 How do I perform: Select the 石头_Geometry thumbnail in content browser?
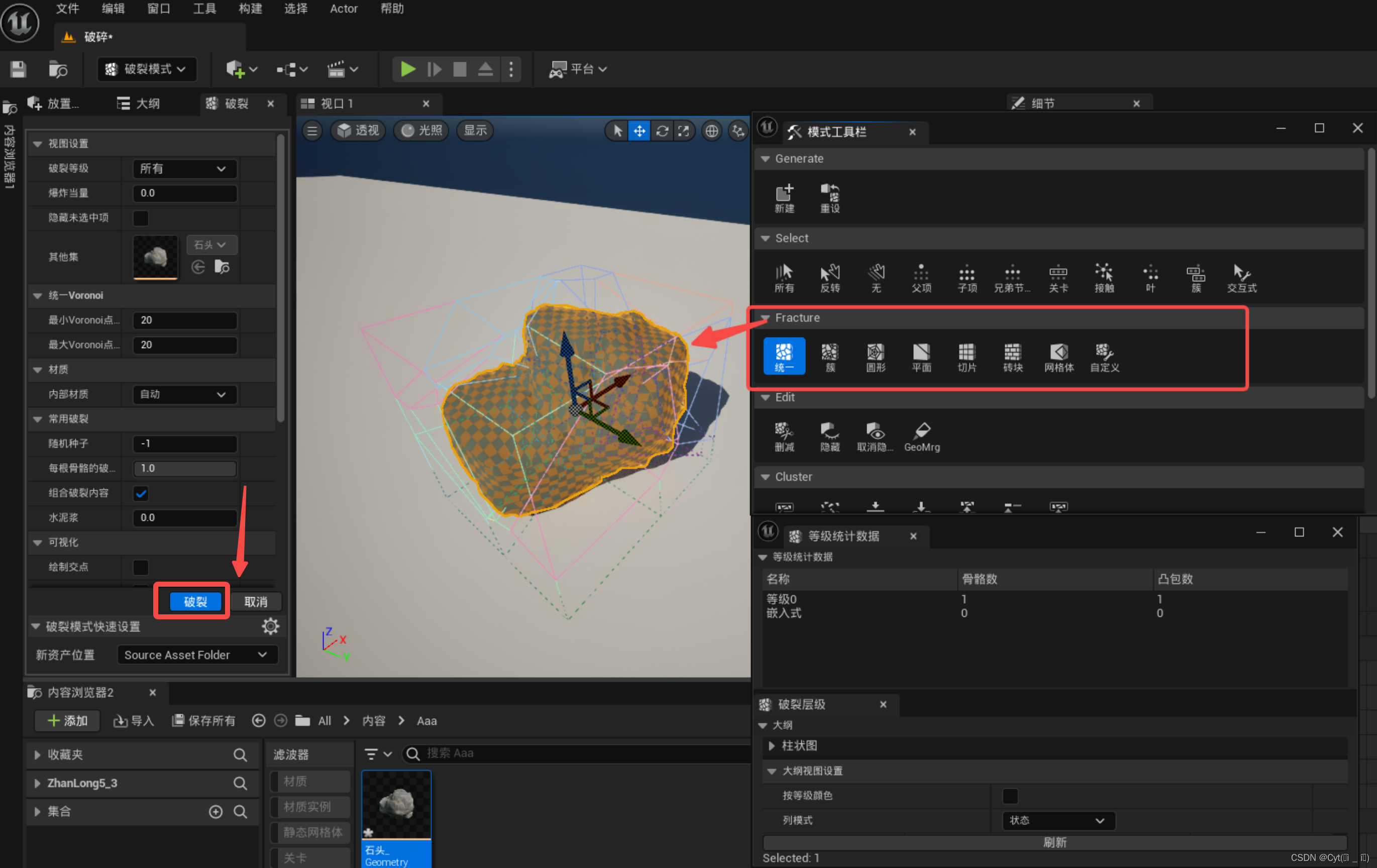(396, 806)
